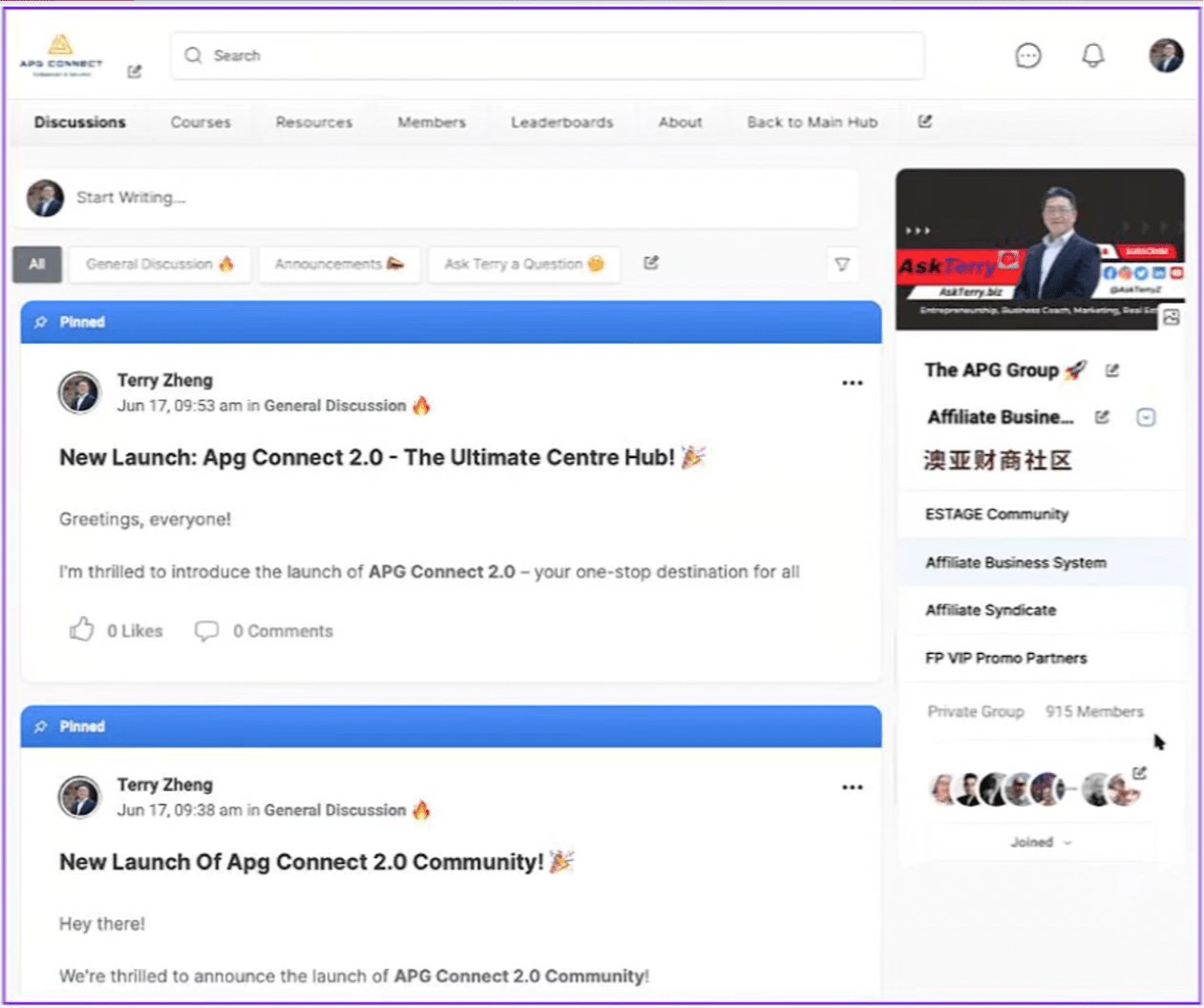The width and height of the screenshot is (1204, 1008).
Task: Expand the dropdown next to Affiliate Busine...
Action: [1146, 417]
